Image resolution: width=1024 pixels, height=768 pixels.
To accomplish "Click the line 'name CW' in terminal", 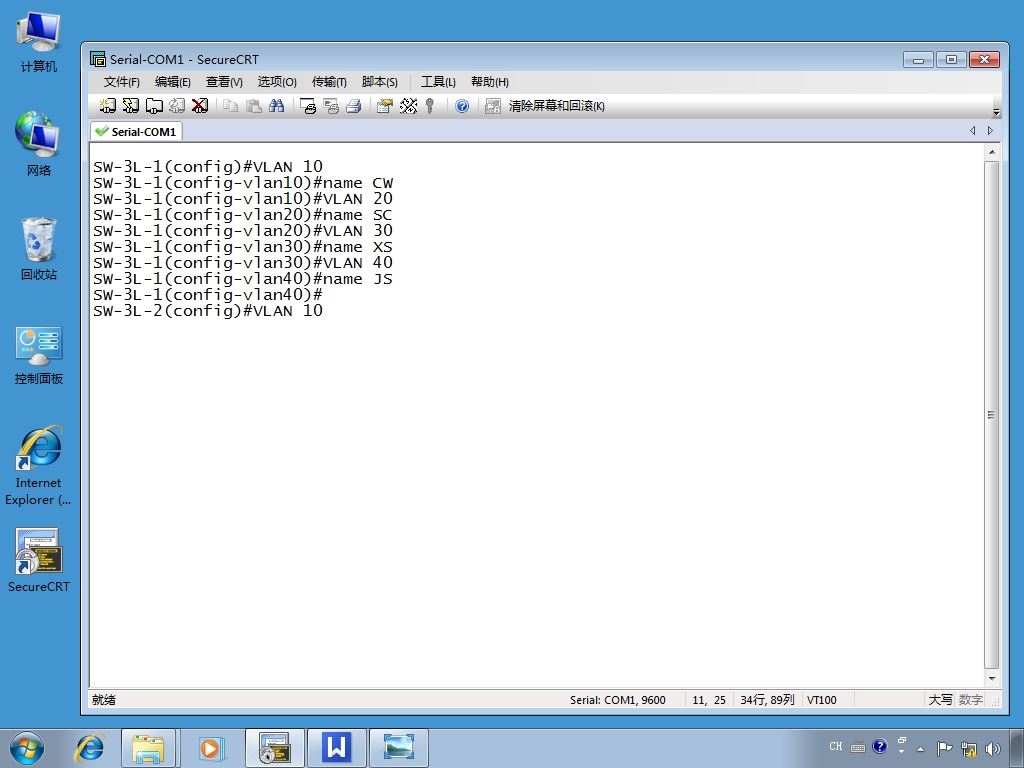I will [243, 183].
